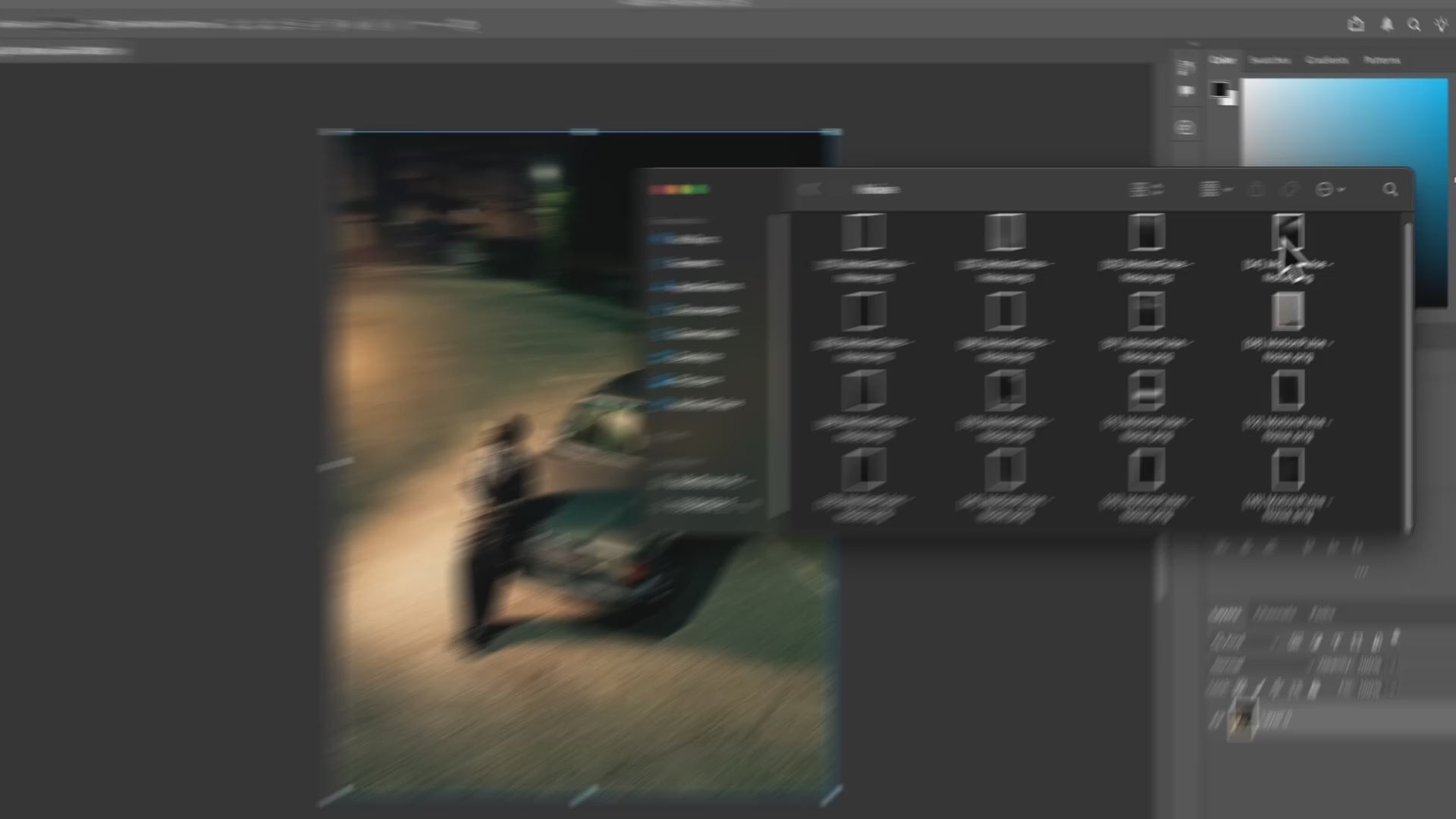
Task: Filter layers by smart objects icon
Action: pos(1378,642)
